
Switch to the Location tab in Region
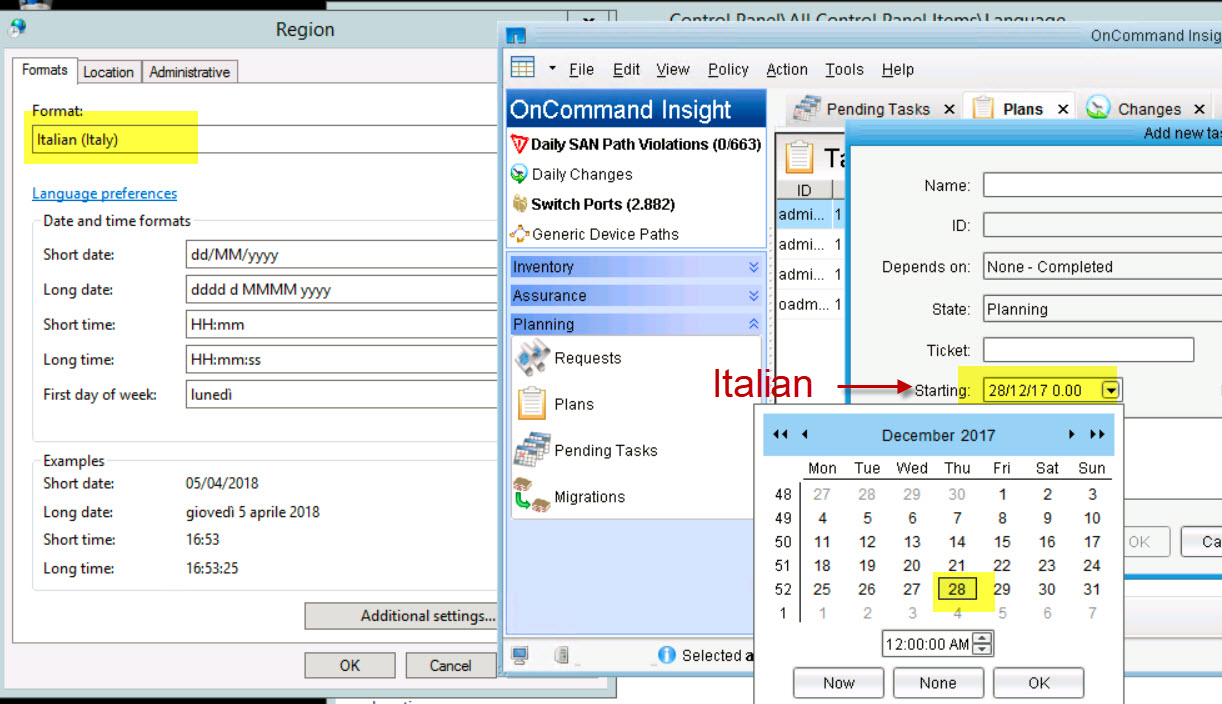coord(108,72)
